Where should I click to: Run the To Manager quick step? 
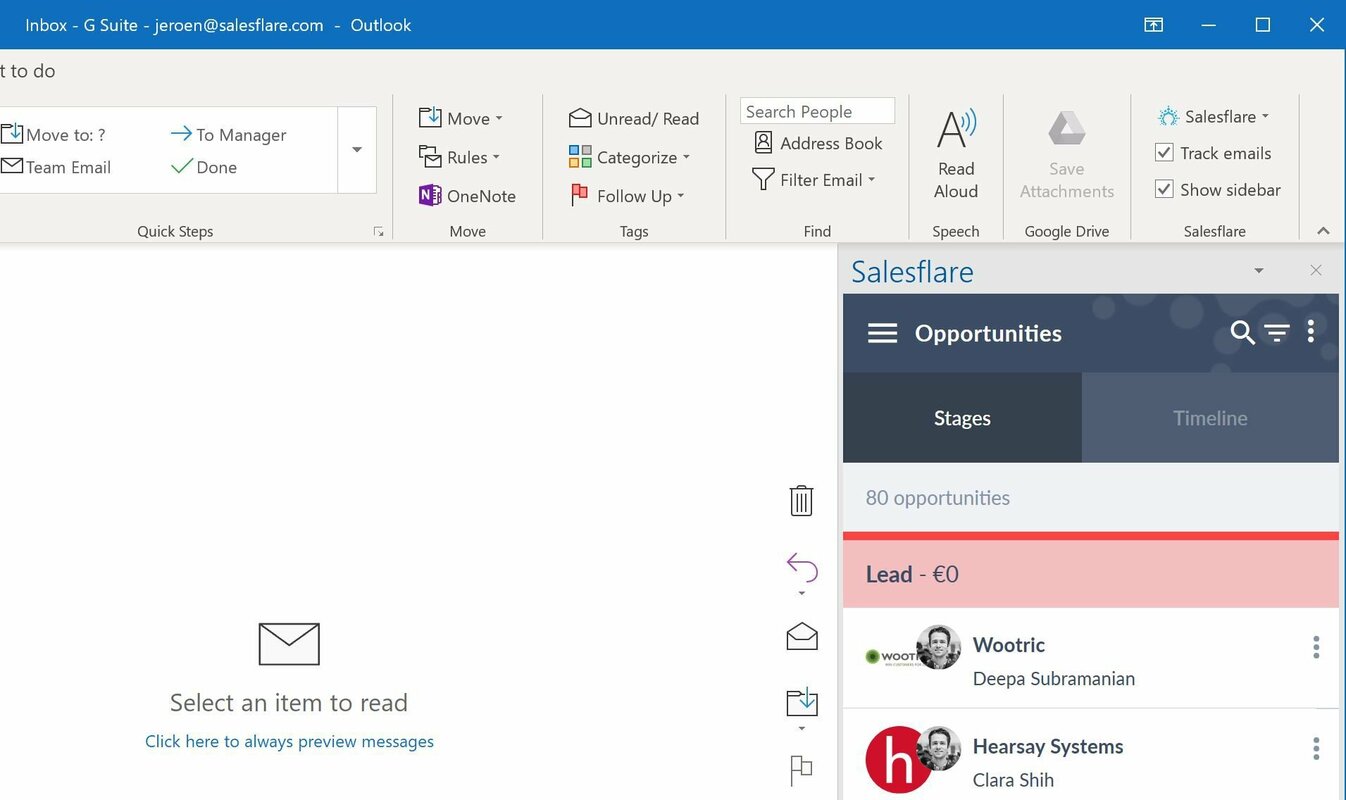[228, 133]
